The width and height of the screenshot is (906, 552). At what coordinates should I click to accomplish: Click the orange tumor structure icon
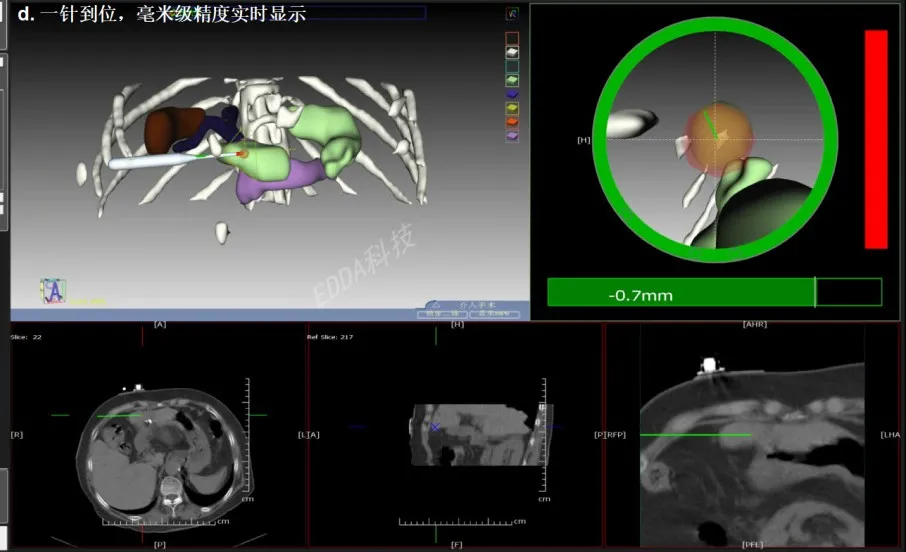512,121
